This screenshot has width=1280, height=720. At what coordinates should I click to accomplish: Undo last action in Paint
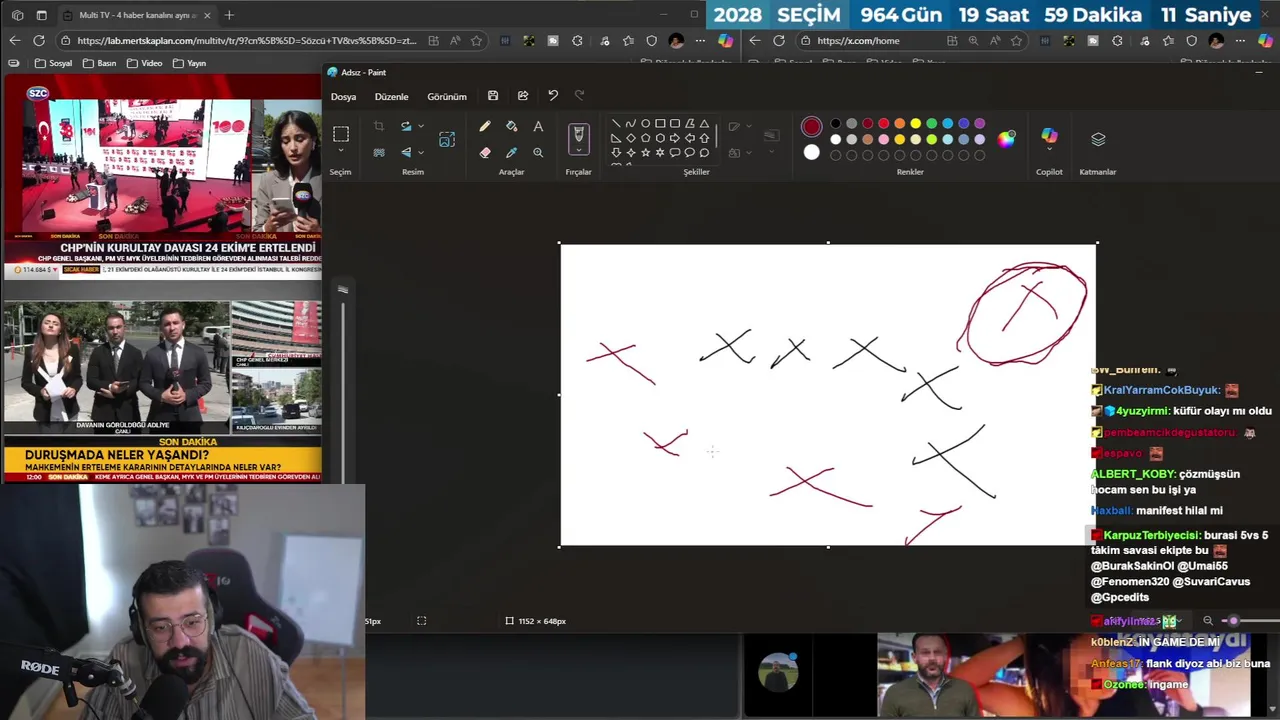[553, 96]
